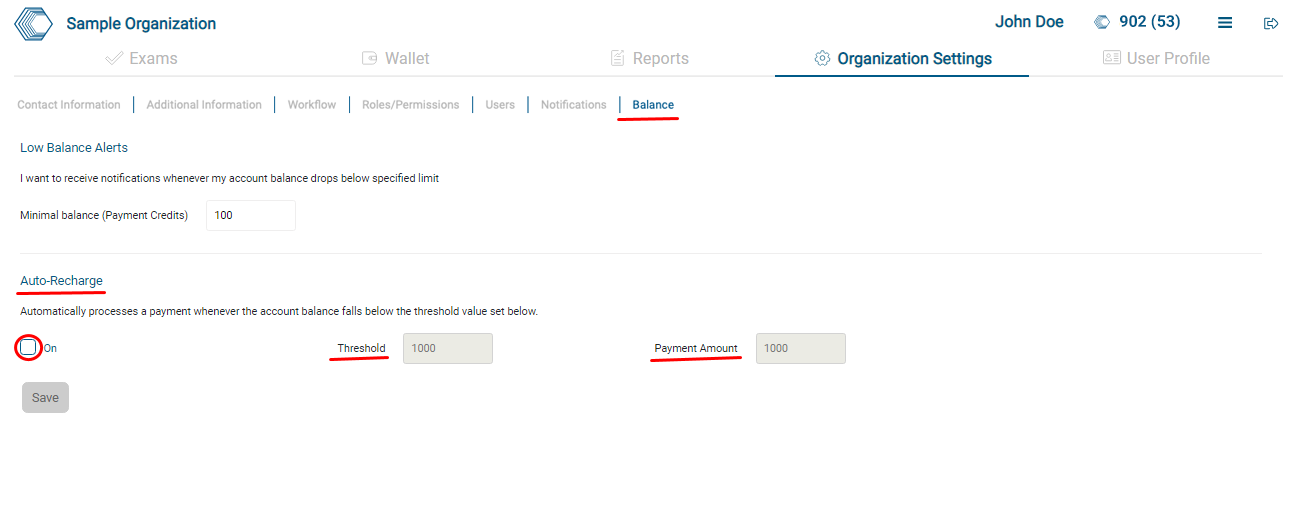Open the Notifications sub-tab

(574, 104)
